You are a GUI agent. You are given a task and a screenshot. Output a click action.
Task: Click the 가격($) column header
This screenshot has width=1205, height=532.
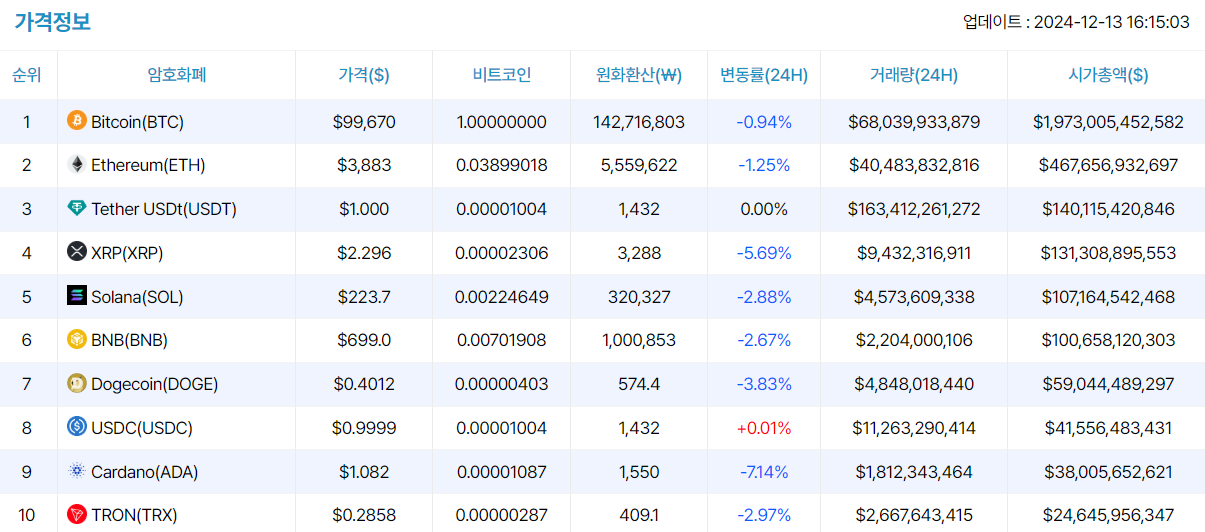(x=364, y=75)
